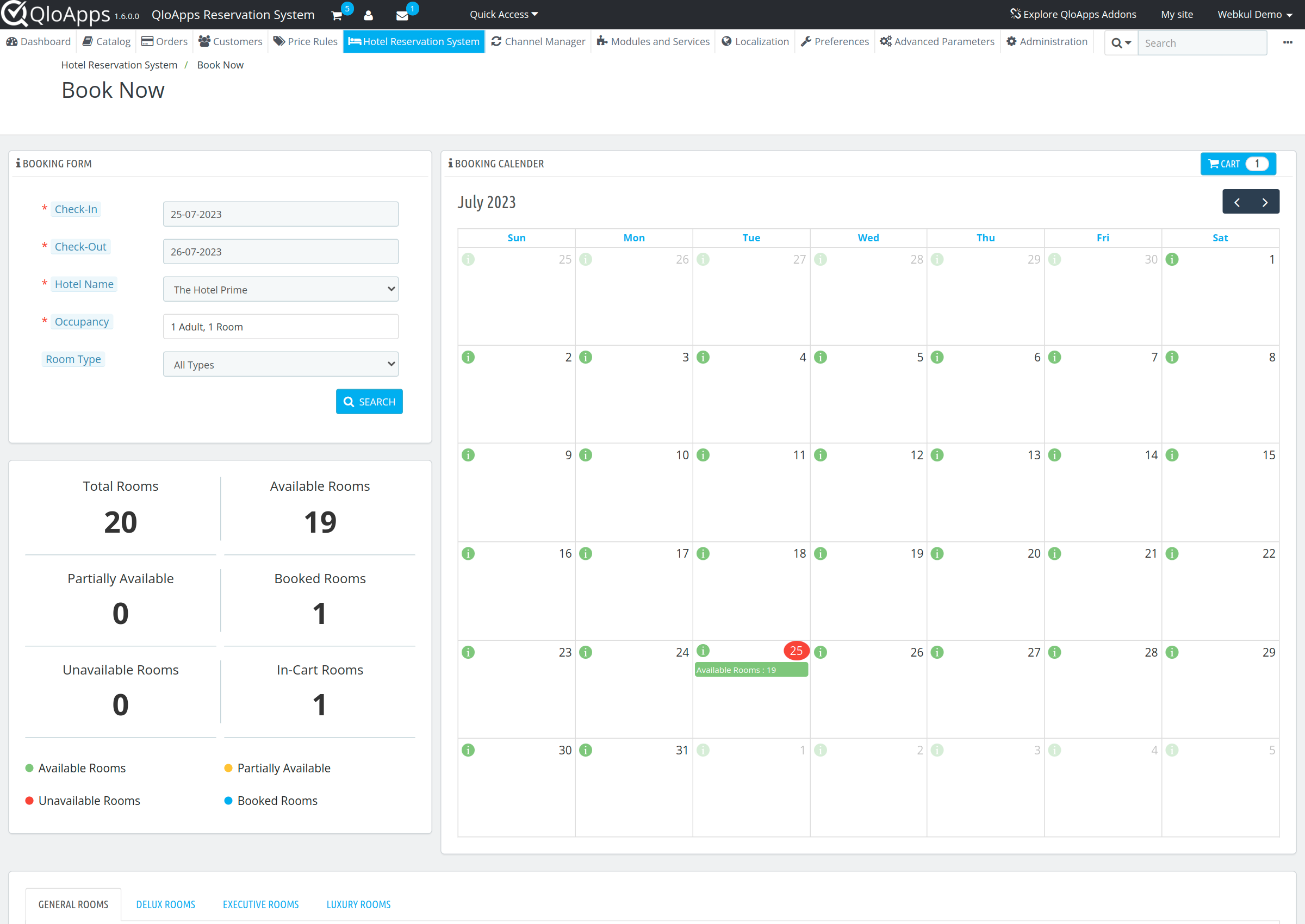The image size is (1305, 924).
Task: Switch to the DELUX ROOMS tab
Action: coord(165,904)
